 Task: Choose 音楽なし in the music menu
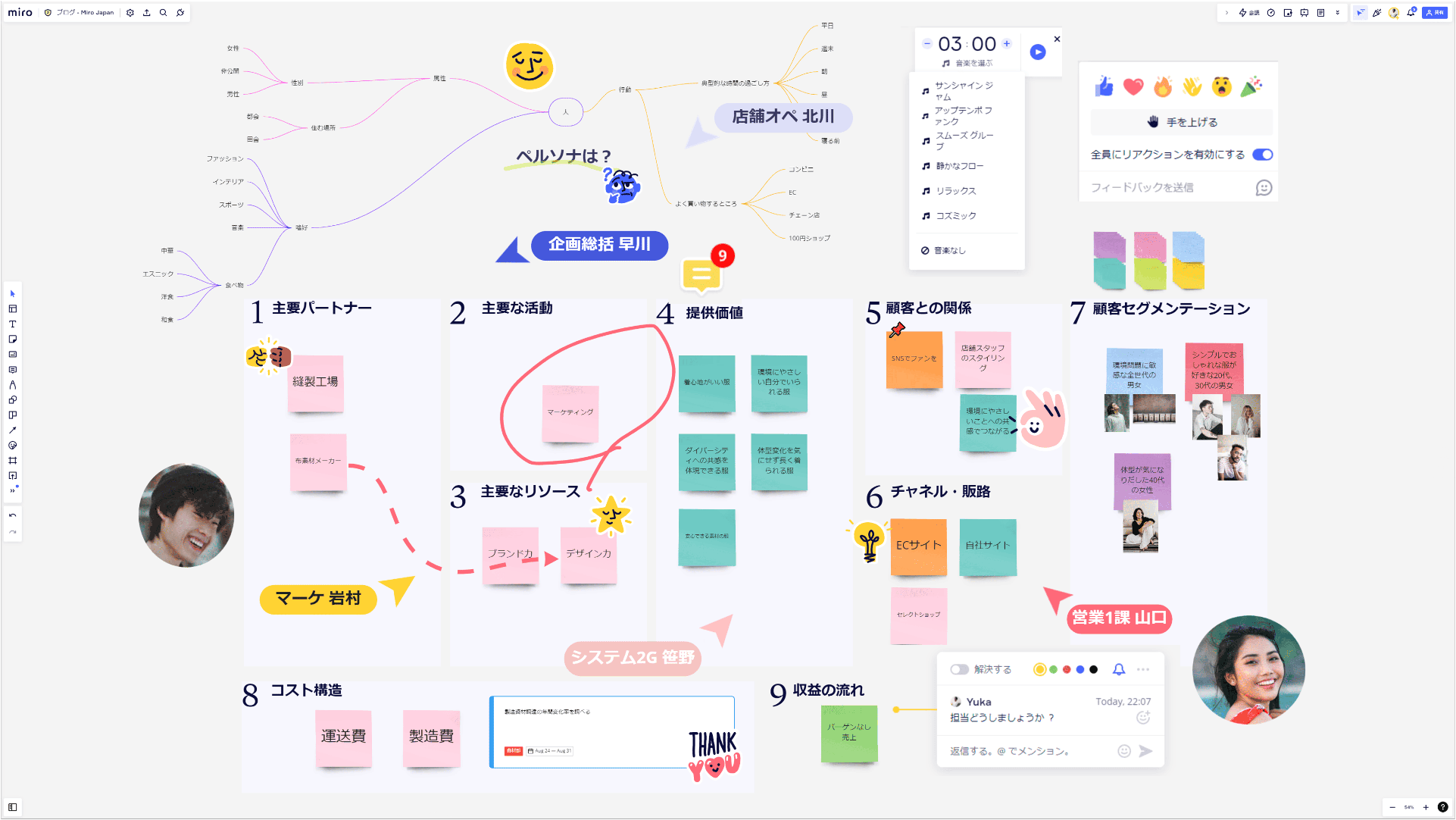click(949, 250)
